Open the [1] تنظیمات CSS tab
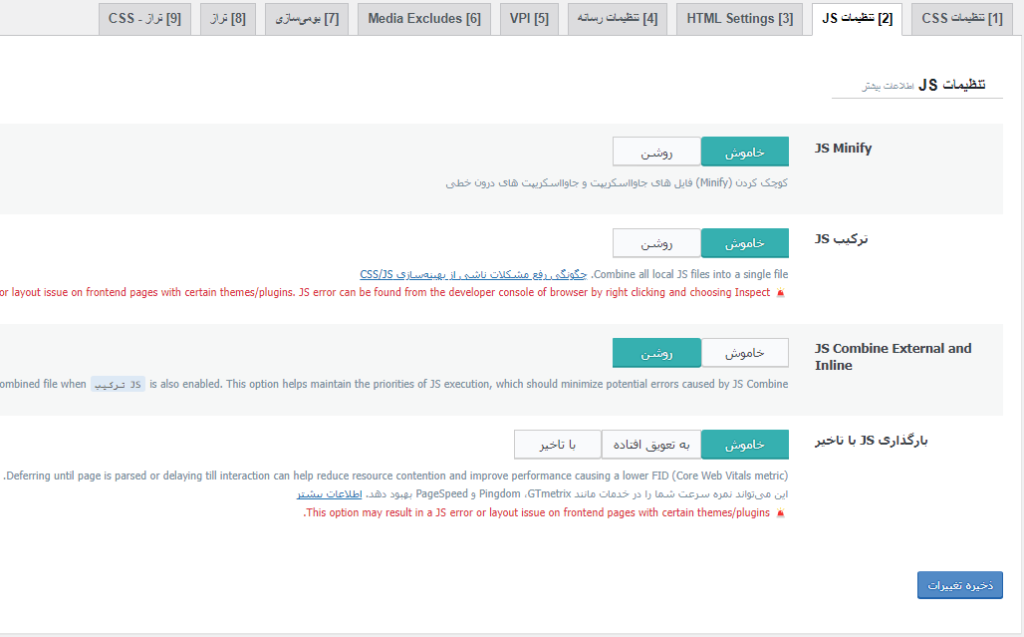The width and height of the screenshot is (1024, 637). click(961, 19)
